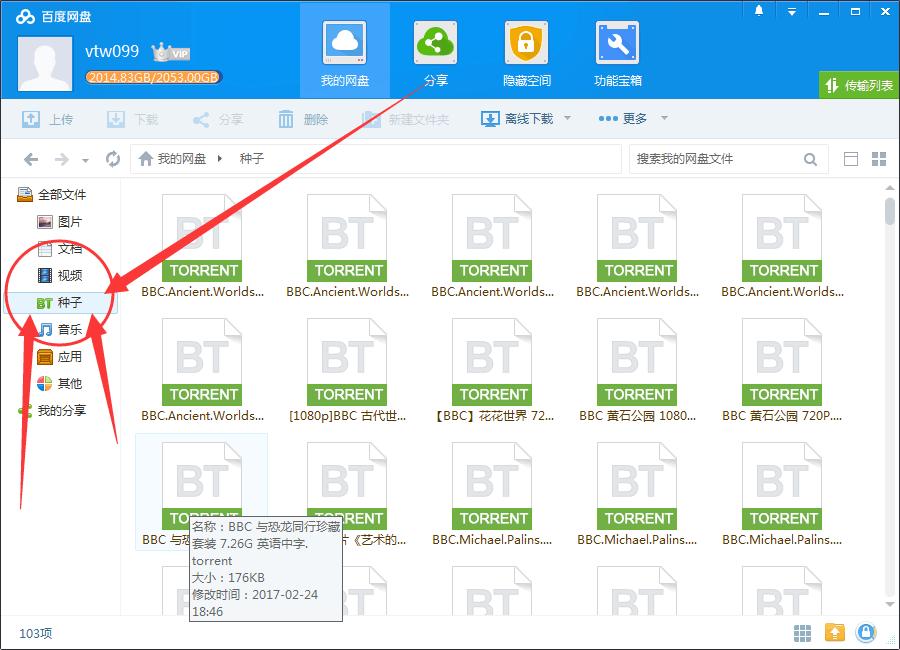
Task: Click the 分享 share toolbar button
Action: pyautogui.click(x=218, y=119)
